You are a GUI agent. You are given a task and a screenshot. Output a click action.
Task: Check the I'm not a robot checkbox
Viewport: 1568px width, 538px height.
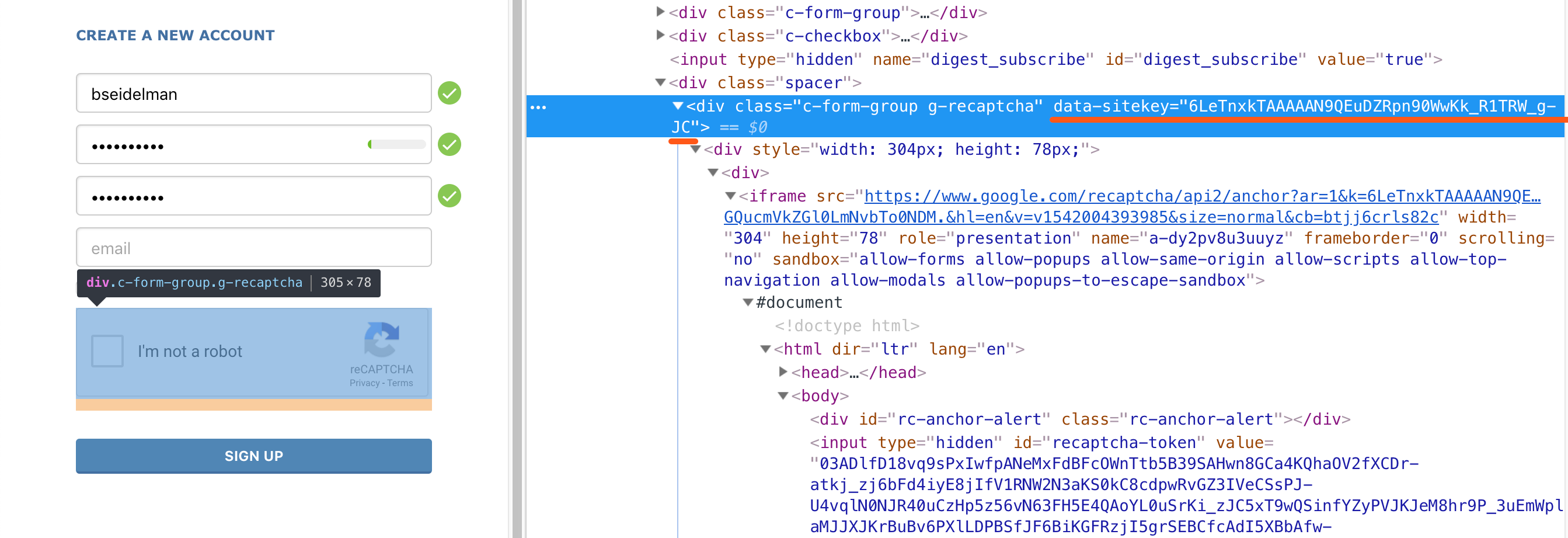pos(107,351)
